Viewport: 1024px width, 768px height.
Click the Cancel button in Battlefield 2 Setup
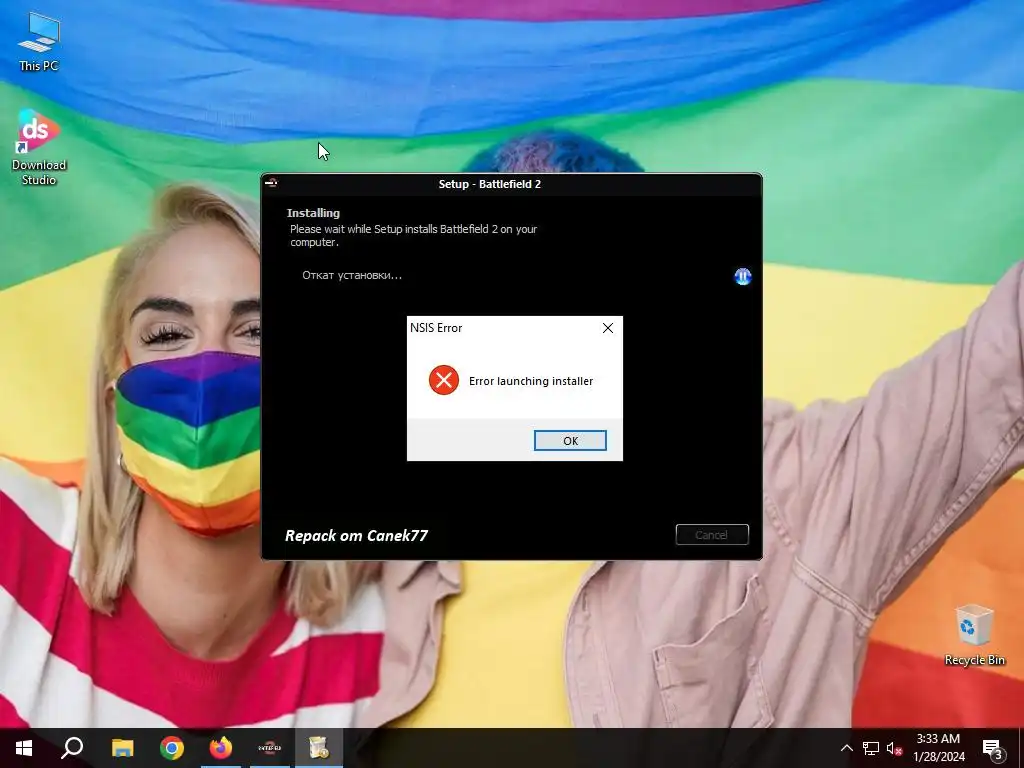click(x=712, y=535)
